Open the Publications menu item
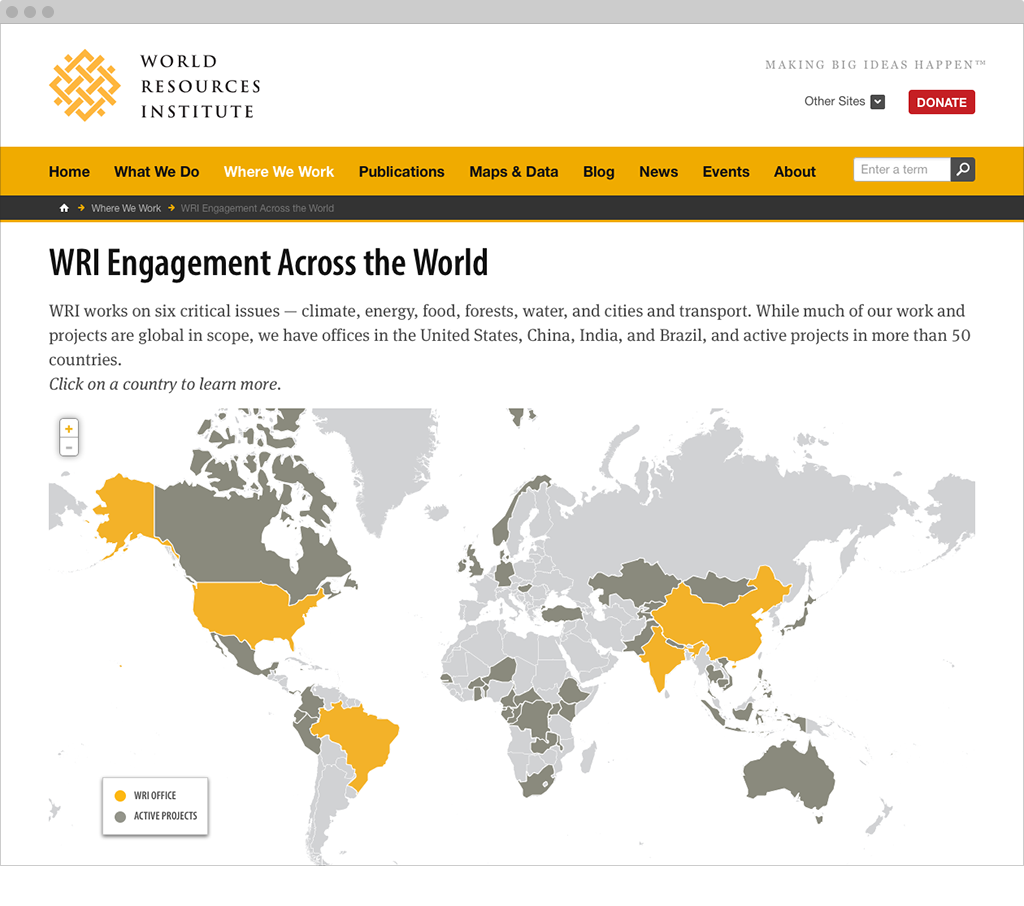Image resolution: width=1024 pixels, height=906 pixels. (402, 172)
